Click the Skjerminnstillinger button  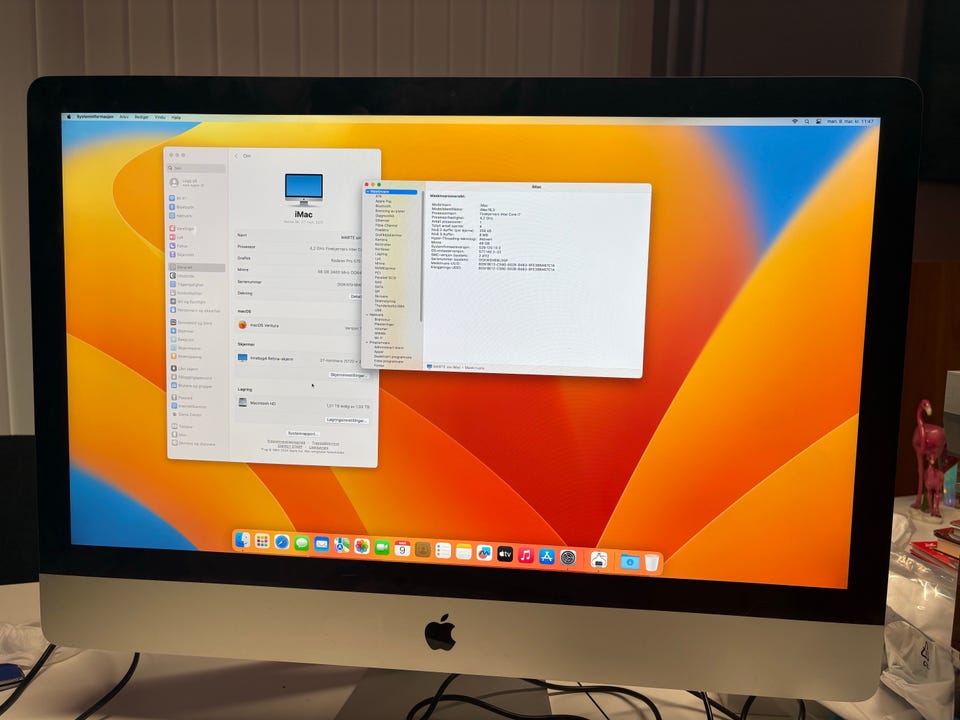[349, 375]
